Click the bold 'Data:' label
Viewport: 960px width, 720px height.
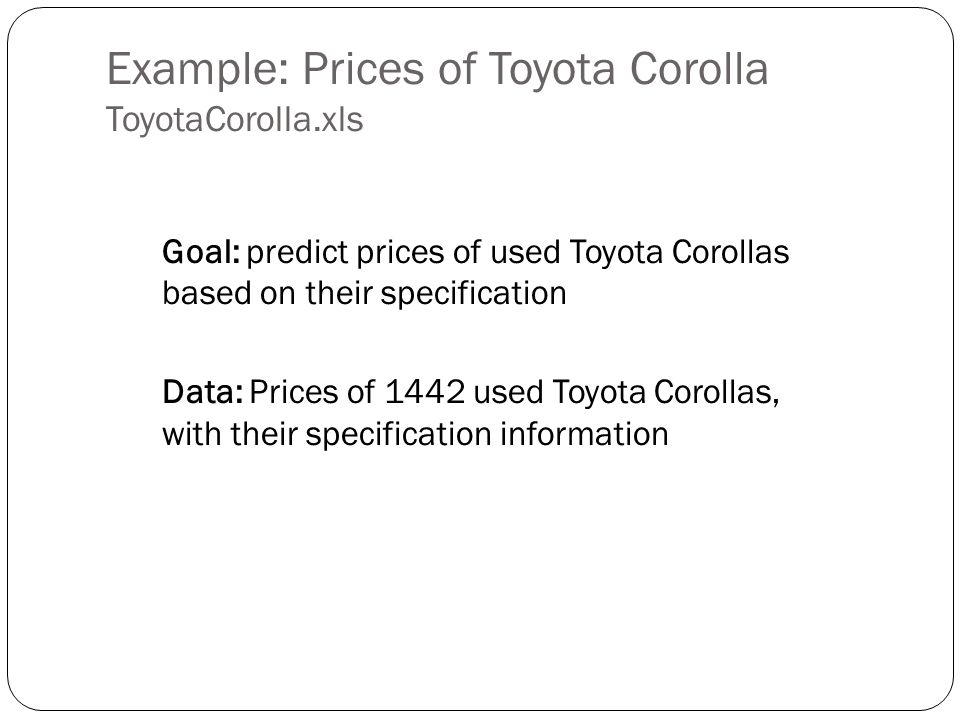pyautogui.click(x=203, y=392)
